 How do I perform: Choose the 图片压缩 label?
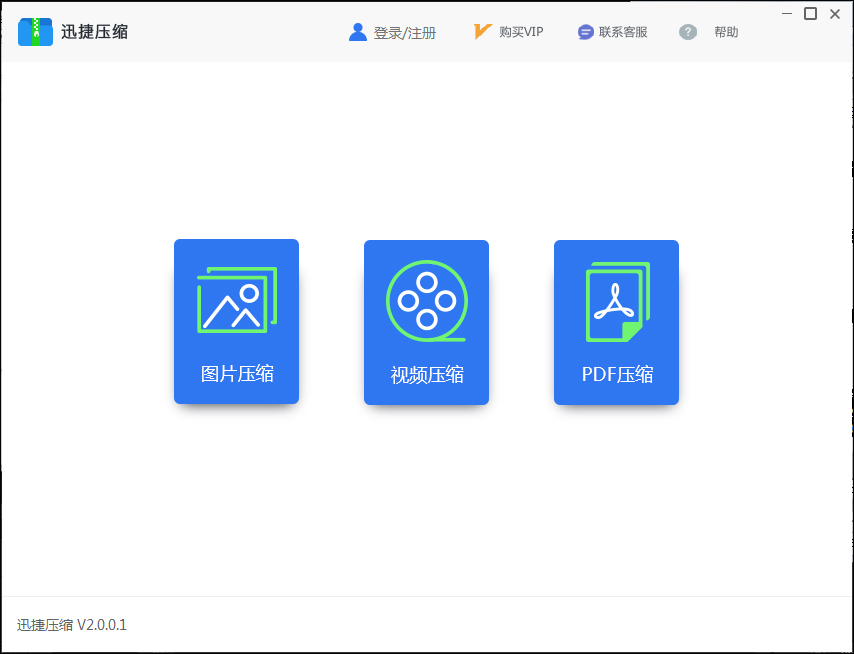[x=237, y=374]
